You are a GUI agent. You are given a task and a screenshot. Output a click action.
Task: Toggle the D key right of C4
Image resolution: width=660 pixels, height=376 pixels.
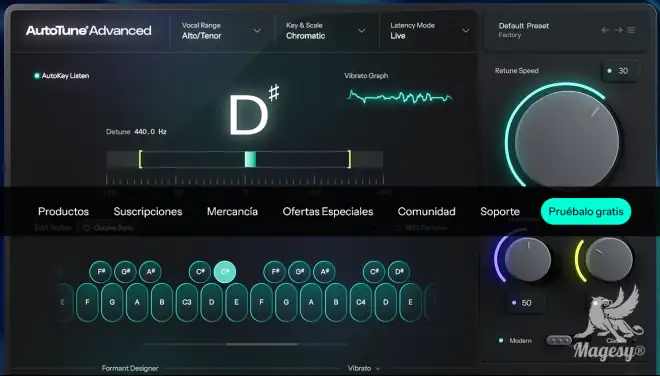[x=386, y=302]
